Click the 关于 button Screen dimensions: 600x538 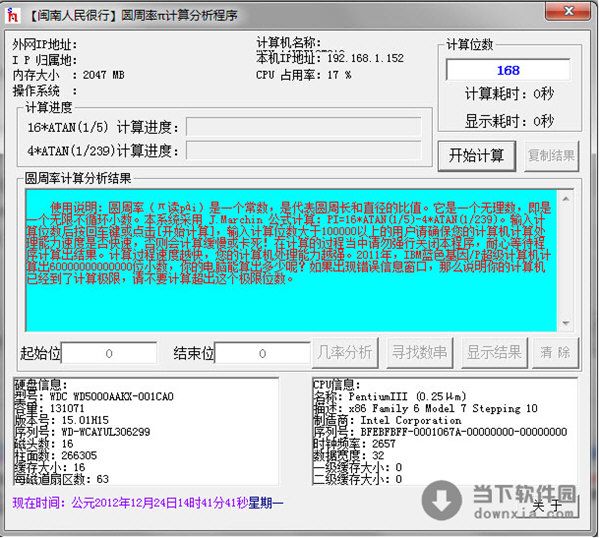point(550,506)
